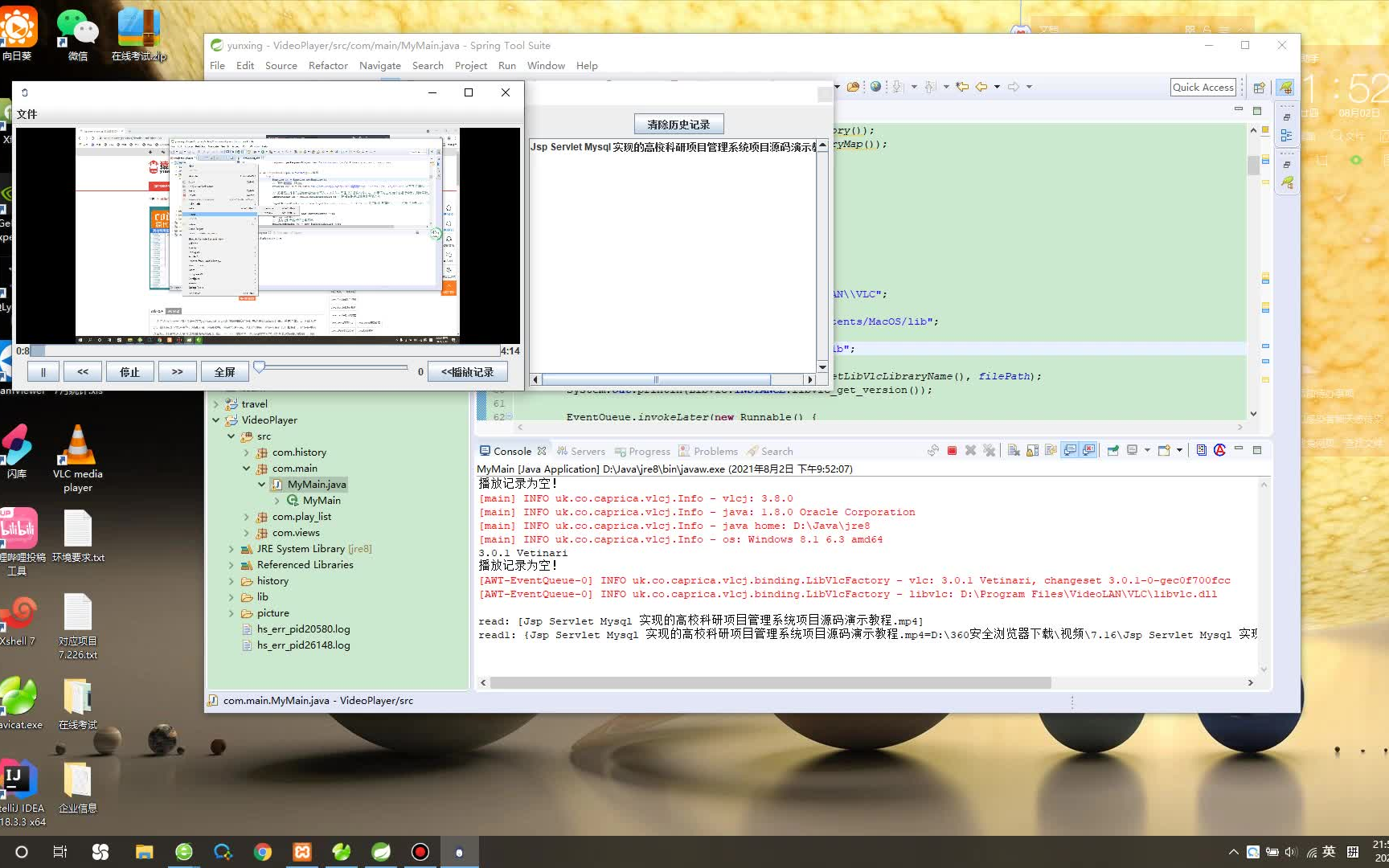Click Back navigation arrow in toolbar
Viewport: 1389px width, 868px height.
981,87
